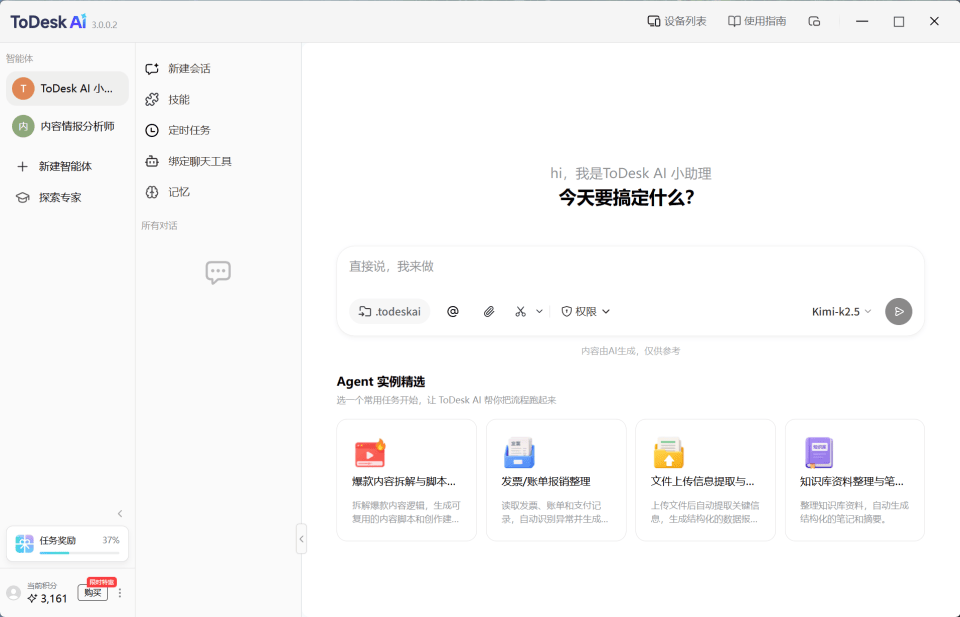Open the vertical three-dot menu beside 购买
The height and width of the screenshot is (617, 960).
120,593
